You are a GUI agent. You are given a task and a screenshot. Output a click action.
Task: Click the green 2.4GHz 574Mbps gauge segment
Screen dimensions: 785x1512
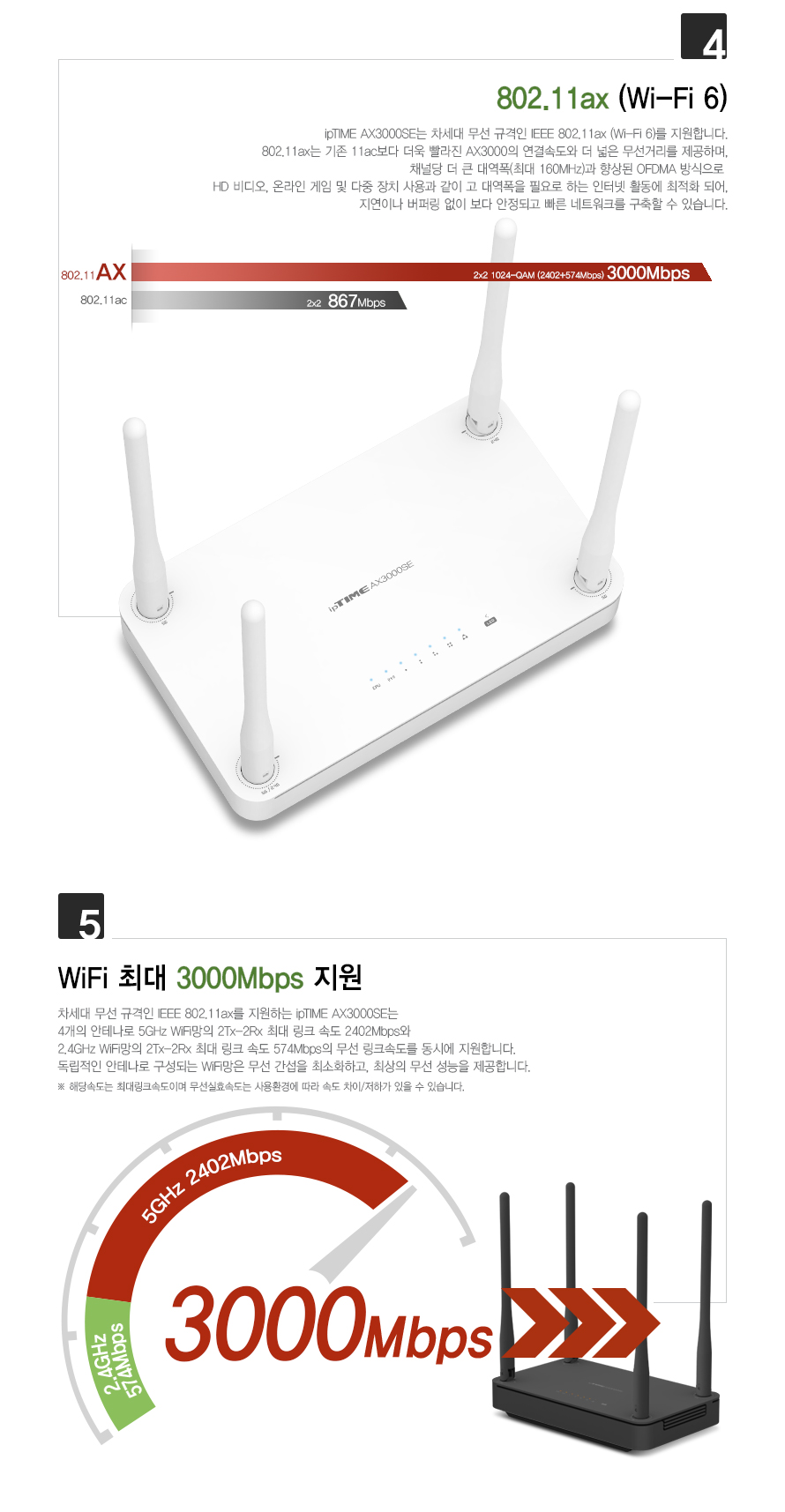115,1362
